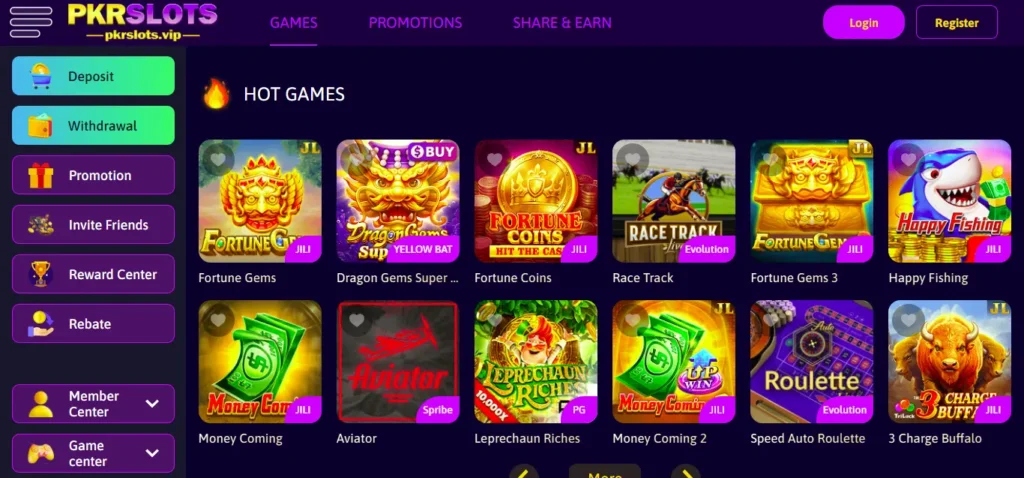Open the SHARE & EARN tab
The height and width of the screenshot is (478, 1024).
tap(562, 23)
